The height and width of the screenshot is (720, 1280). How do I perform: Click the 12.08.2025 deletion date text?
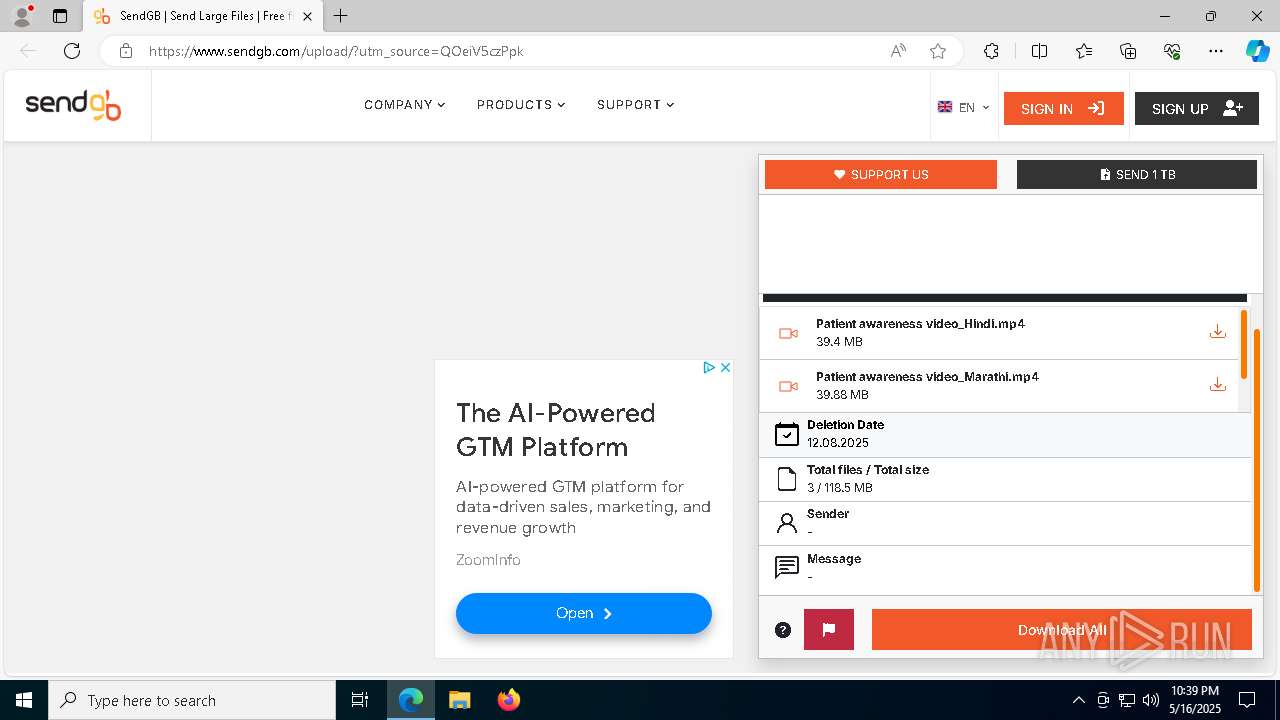click(x=838, y=443)
